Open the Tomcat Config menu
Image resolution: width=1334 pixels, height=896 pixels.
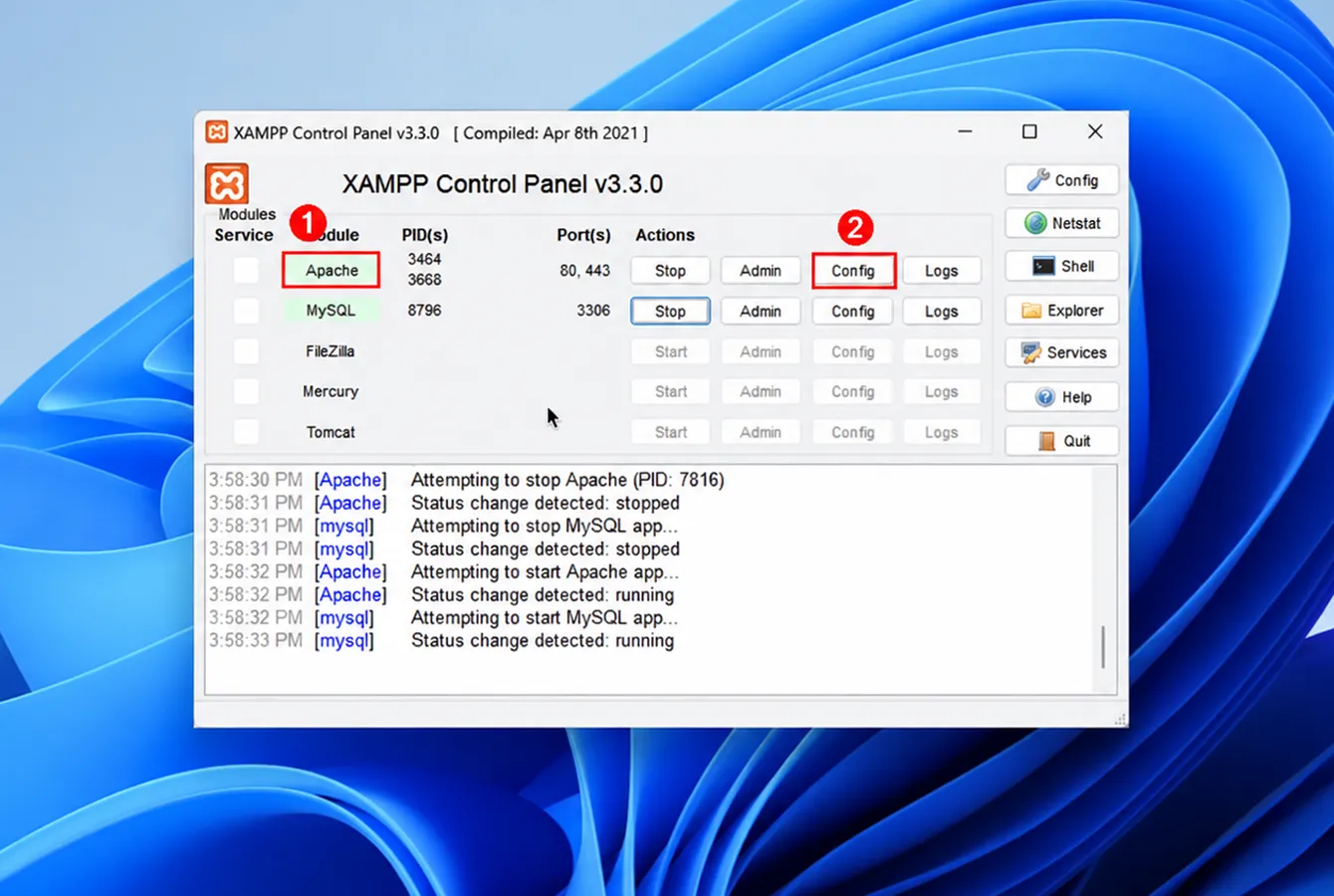(853, 432)
